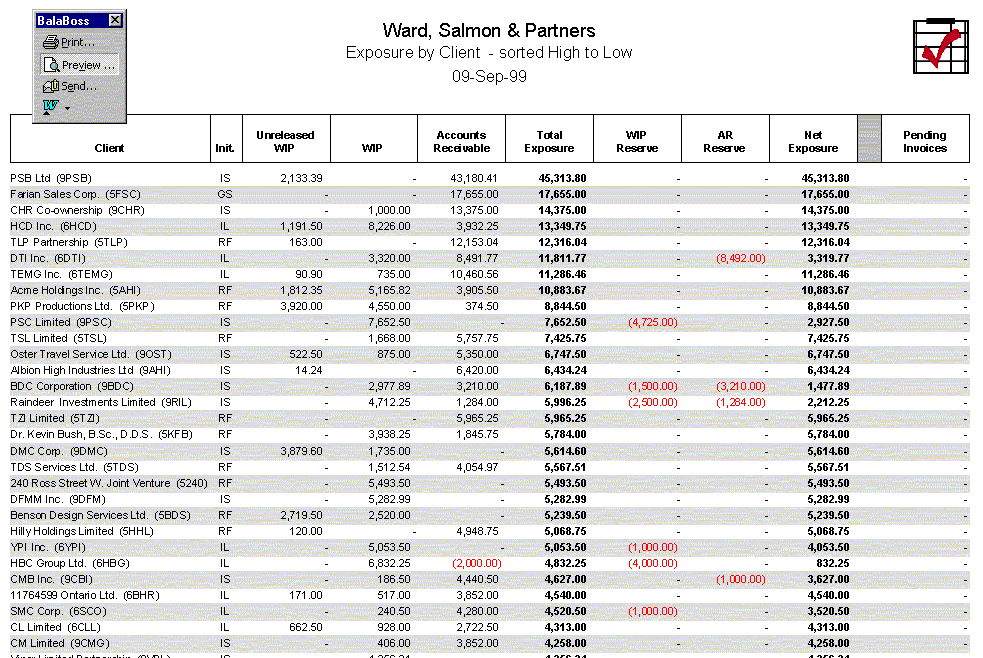983x658 pixels.
Task: Click the WIP Reserve column header
Action: (x=637, y=141)
